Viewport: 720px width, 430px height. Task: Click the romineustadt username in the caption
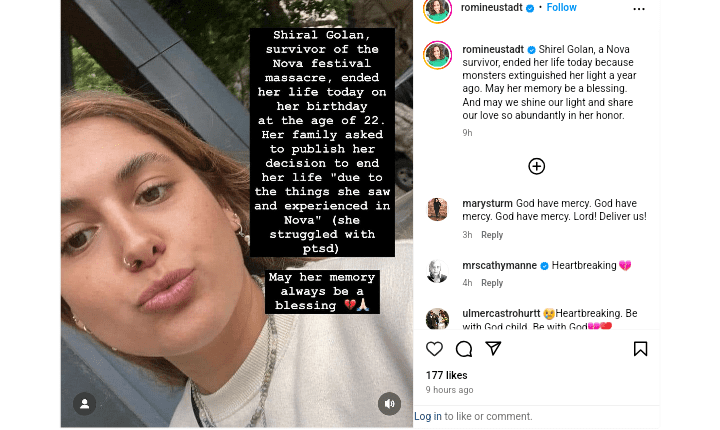493,49
